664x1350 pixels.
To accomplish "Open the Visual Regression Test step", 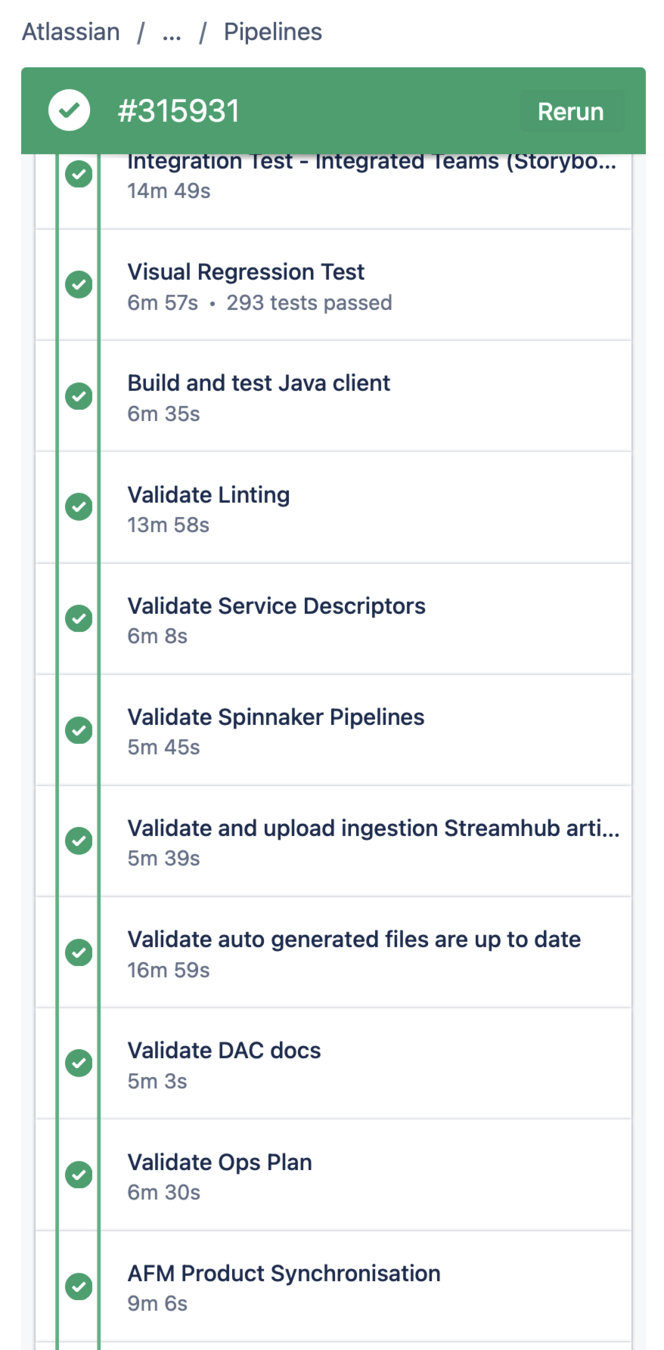I will click(246, 272).
